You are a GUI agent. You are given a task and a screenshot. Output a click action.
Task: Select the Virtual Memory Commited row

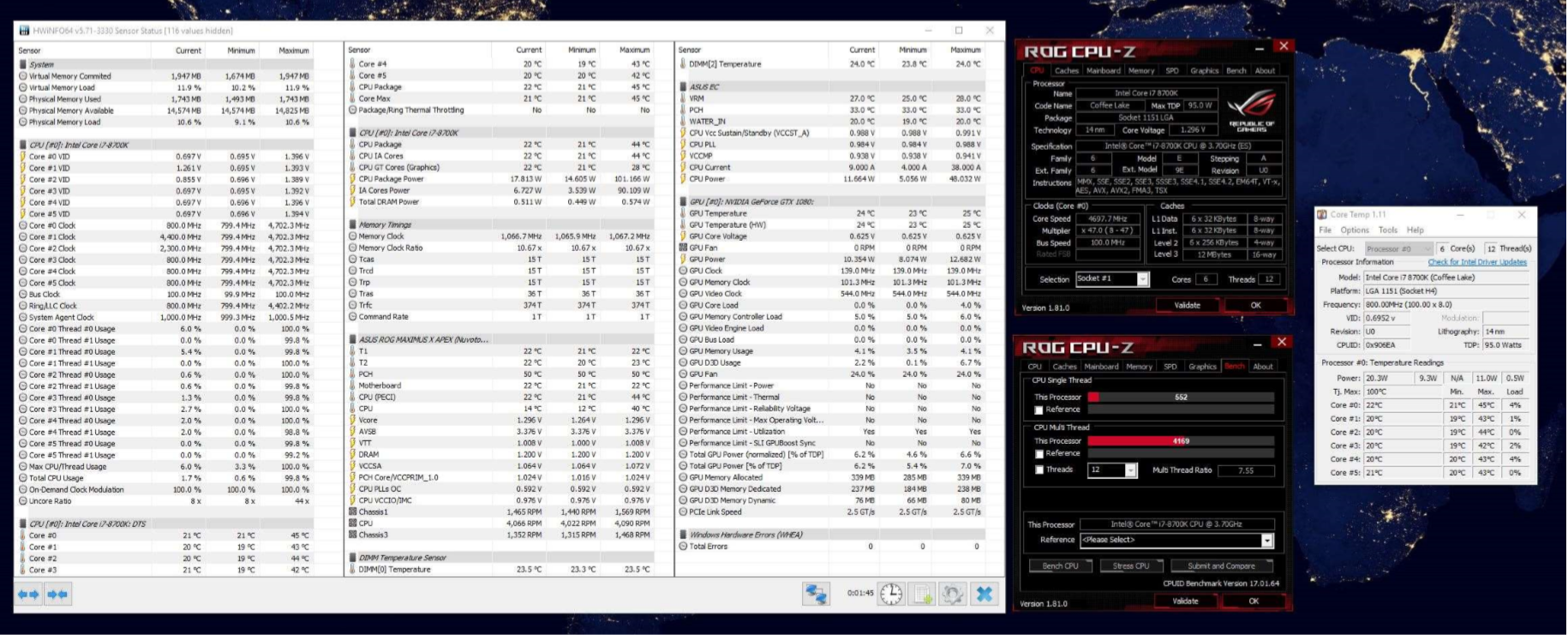(167, 76)
